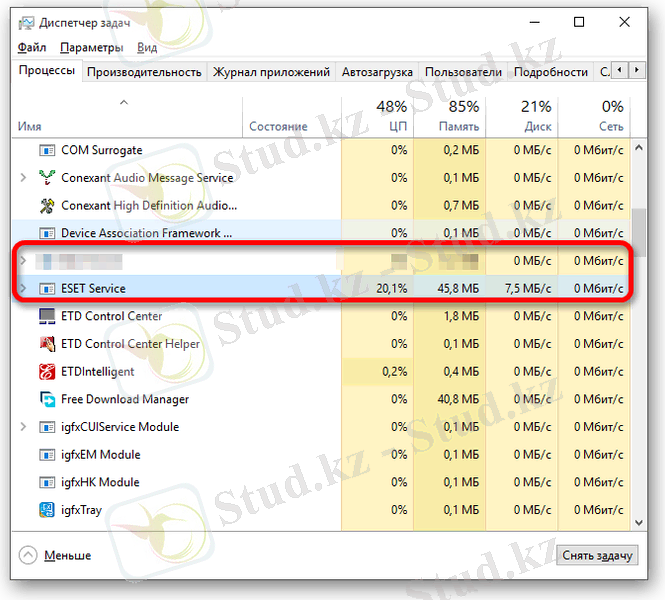The height and width of the screenshot is (600, 665).
Task: Sort by the Имя column header
Action: [127, 117]
